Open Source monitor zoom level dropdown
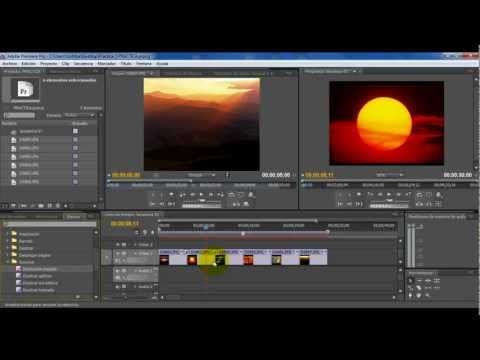Screen dimensions: 480x360 click(x=202, y=175)
